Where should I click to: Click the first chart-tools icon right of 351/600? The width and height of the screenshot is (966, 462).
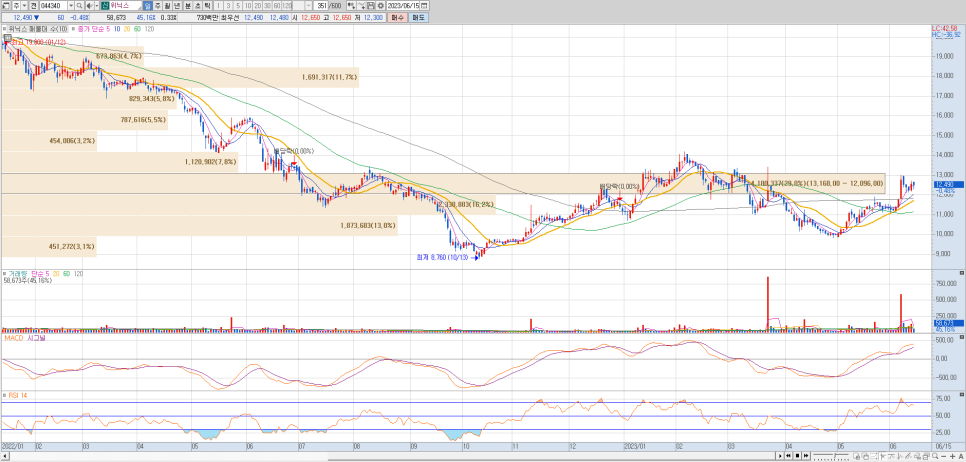(351, 6)
